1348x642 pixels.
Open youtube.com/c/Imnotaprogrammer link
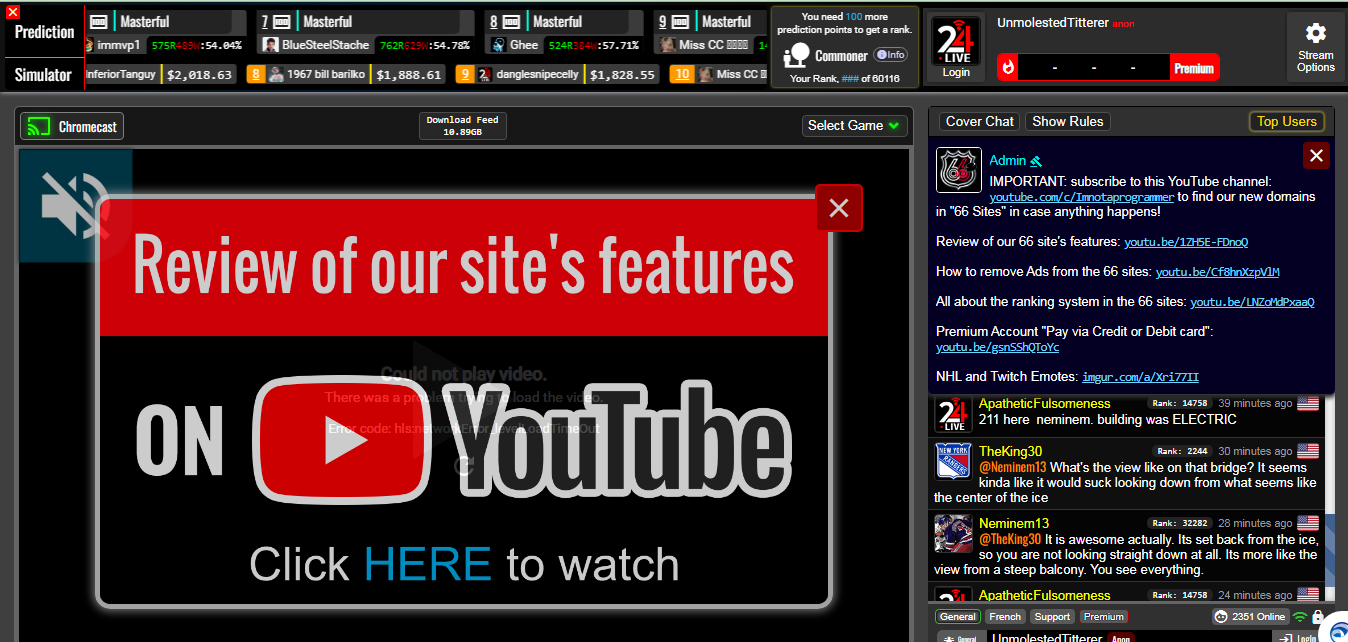1082,197
